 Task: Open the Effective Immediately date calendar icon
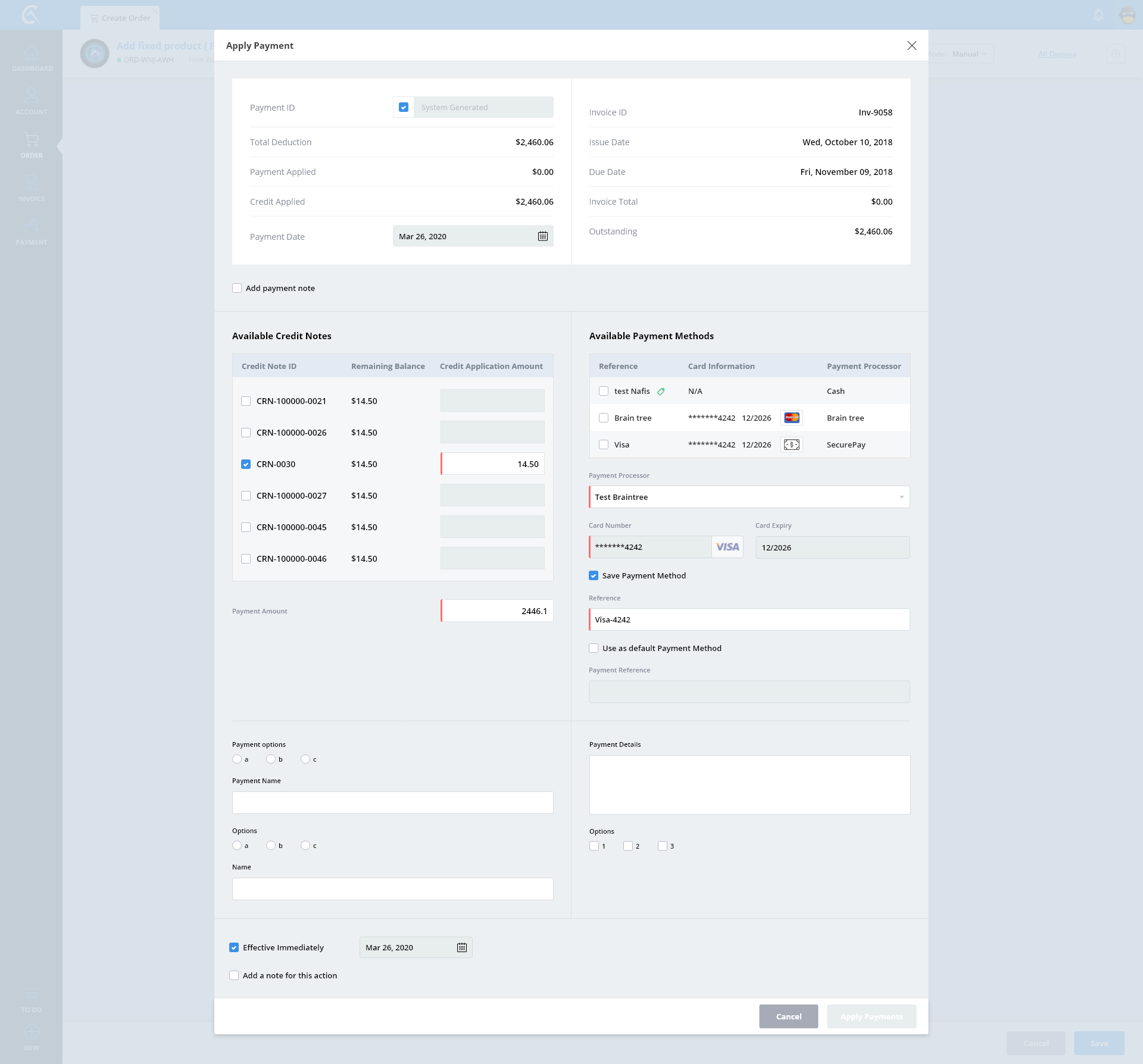pos(461,947)
